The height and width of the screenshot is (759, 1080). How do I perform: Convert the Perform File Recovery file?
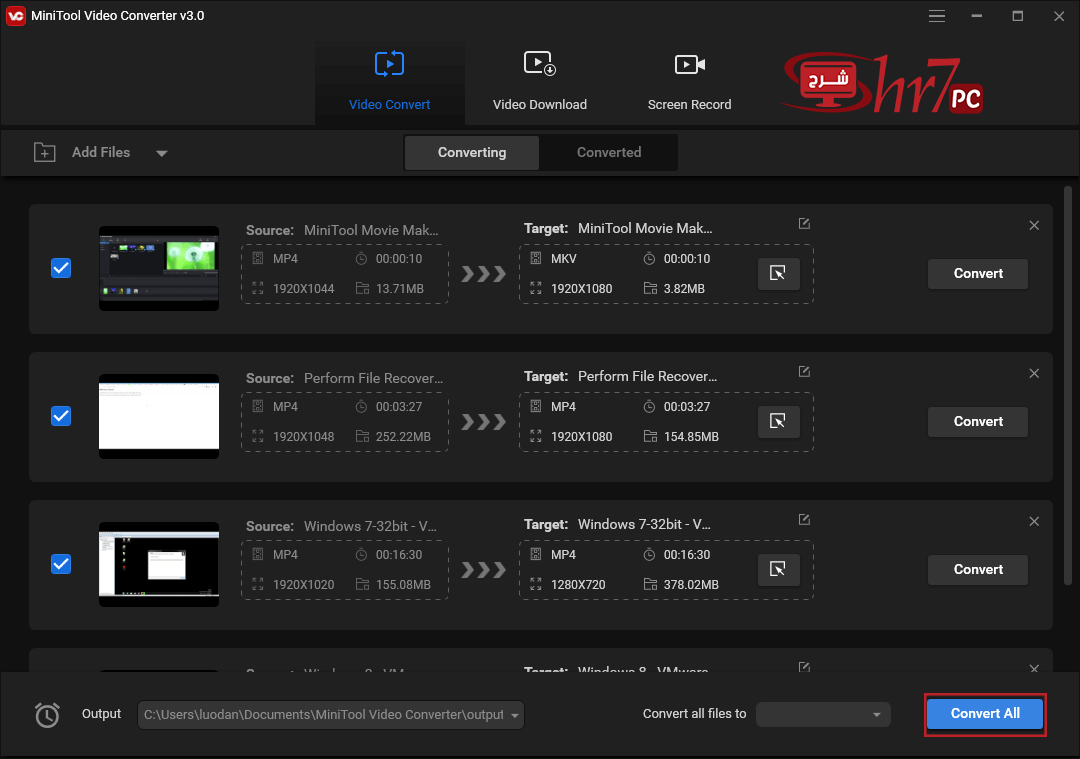[977, 422]
